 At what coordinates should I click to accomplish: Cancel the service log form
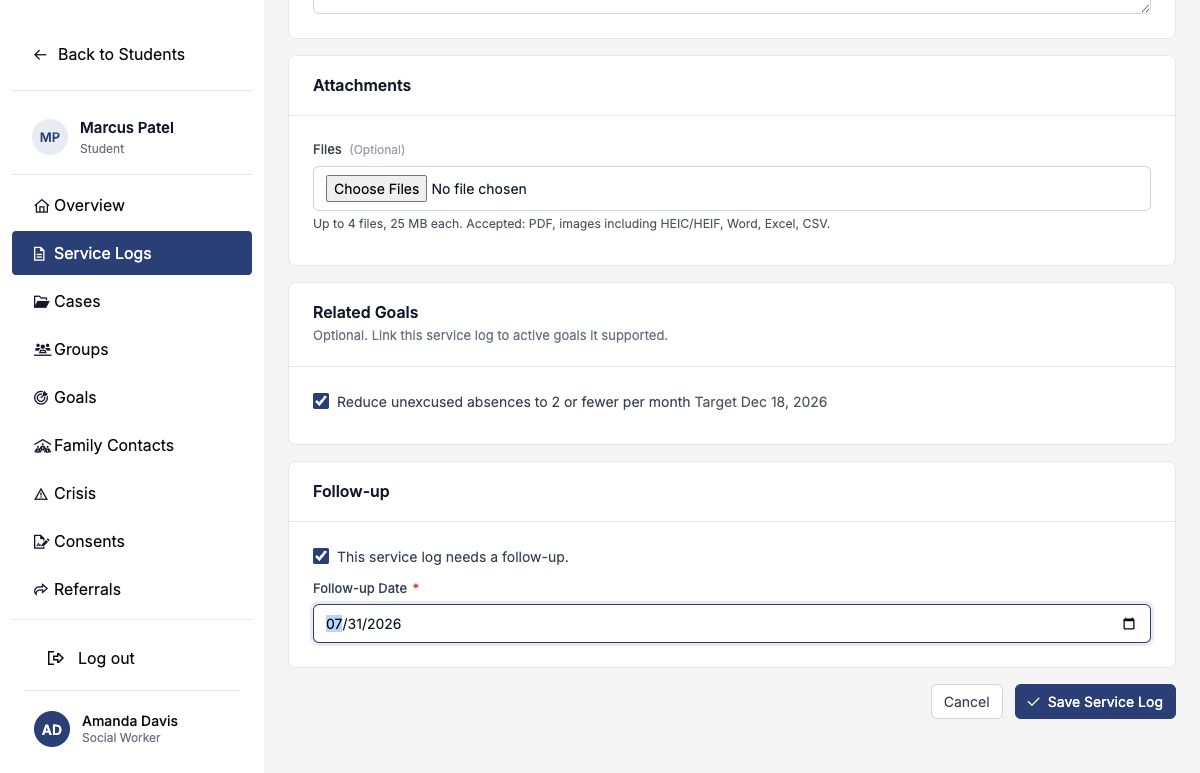(966, 702)
